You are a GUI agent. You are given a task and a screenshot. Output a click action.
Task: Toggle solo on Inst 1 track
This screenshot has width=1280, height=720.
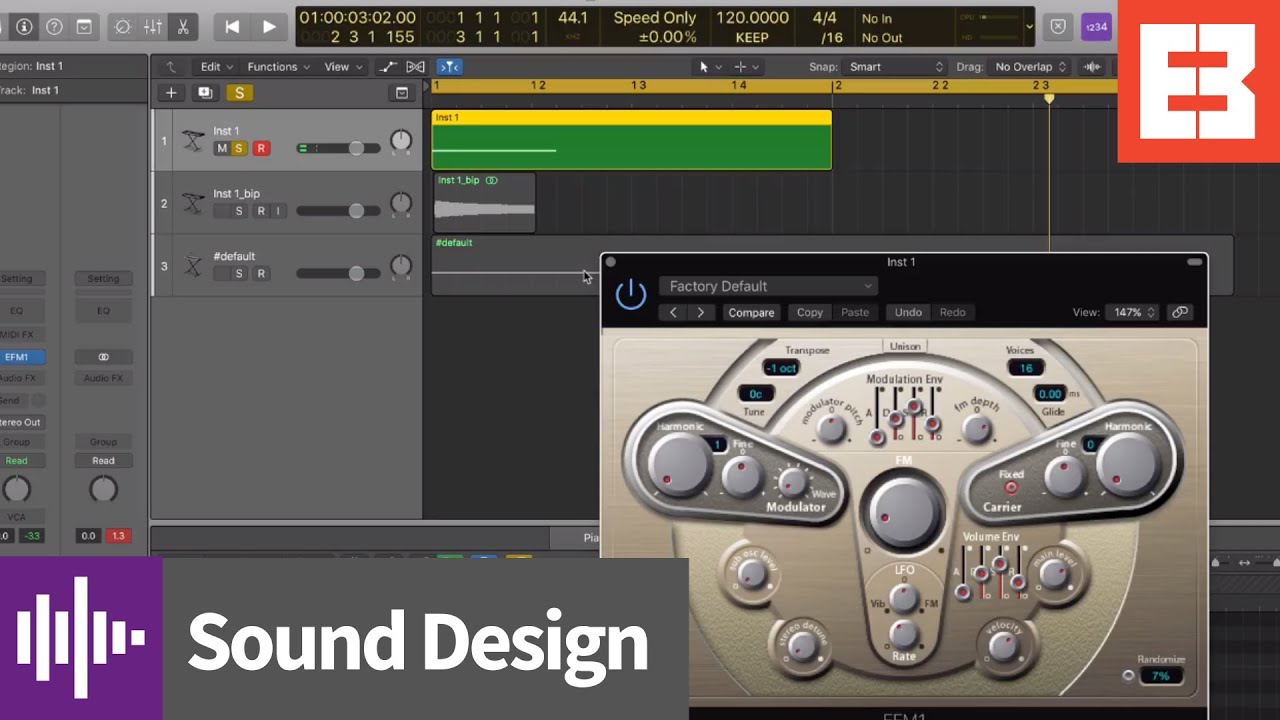239,148
